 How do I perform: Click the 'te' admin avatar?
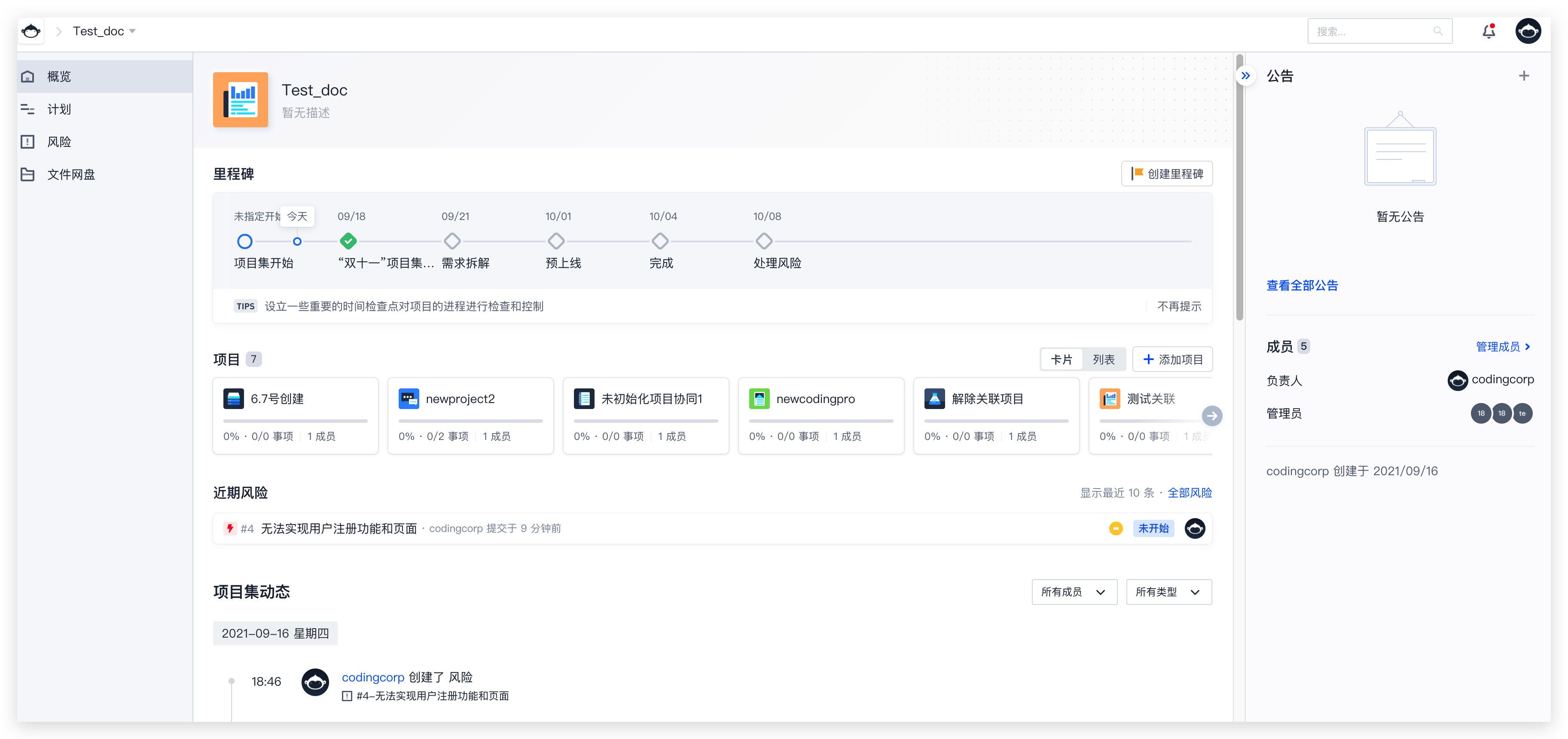point(1522,413)
